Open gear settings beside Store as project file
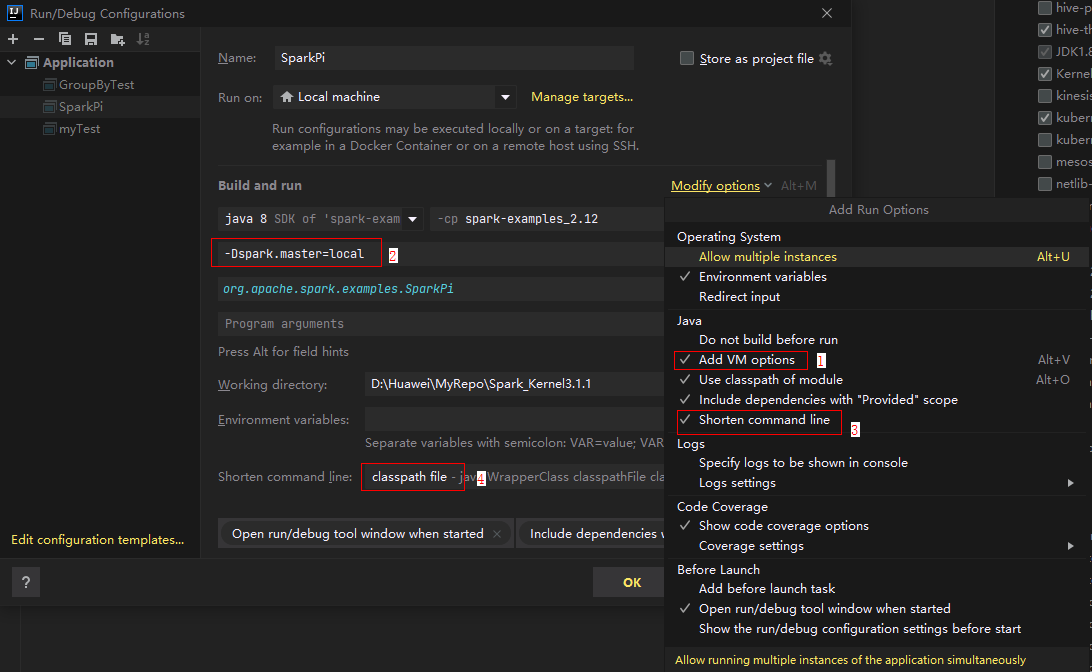The image size is (1092, 672). click(x=825, y=59)
